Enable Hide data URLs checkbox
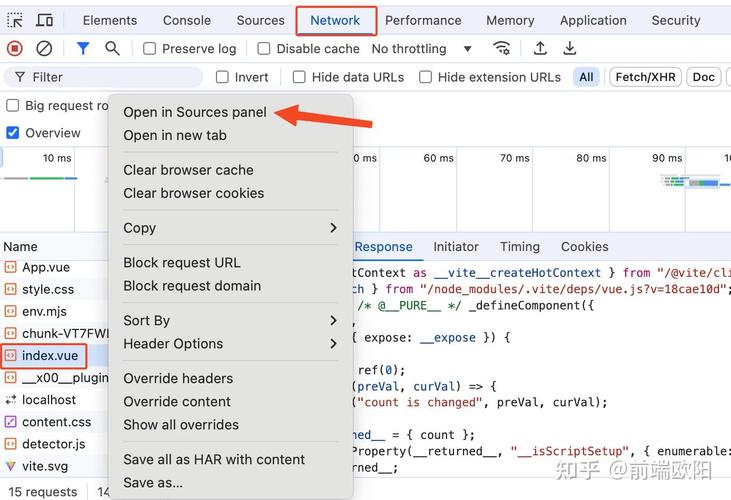The width and height of the screenshot is (731, 500). [299, 77]
